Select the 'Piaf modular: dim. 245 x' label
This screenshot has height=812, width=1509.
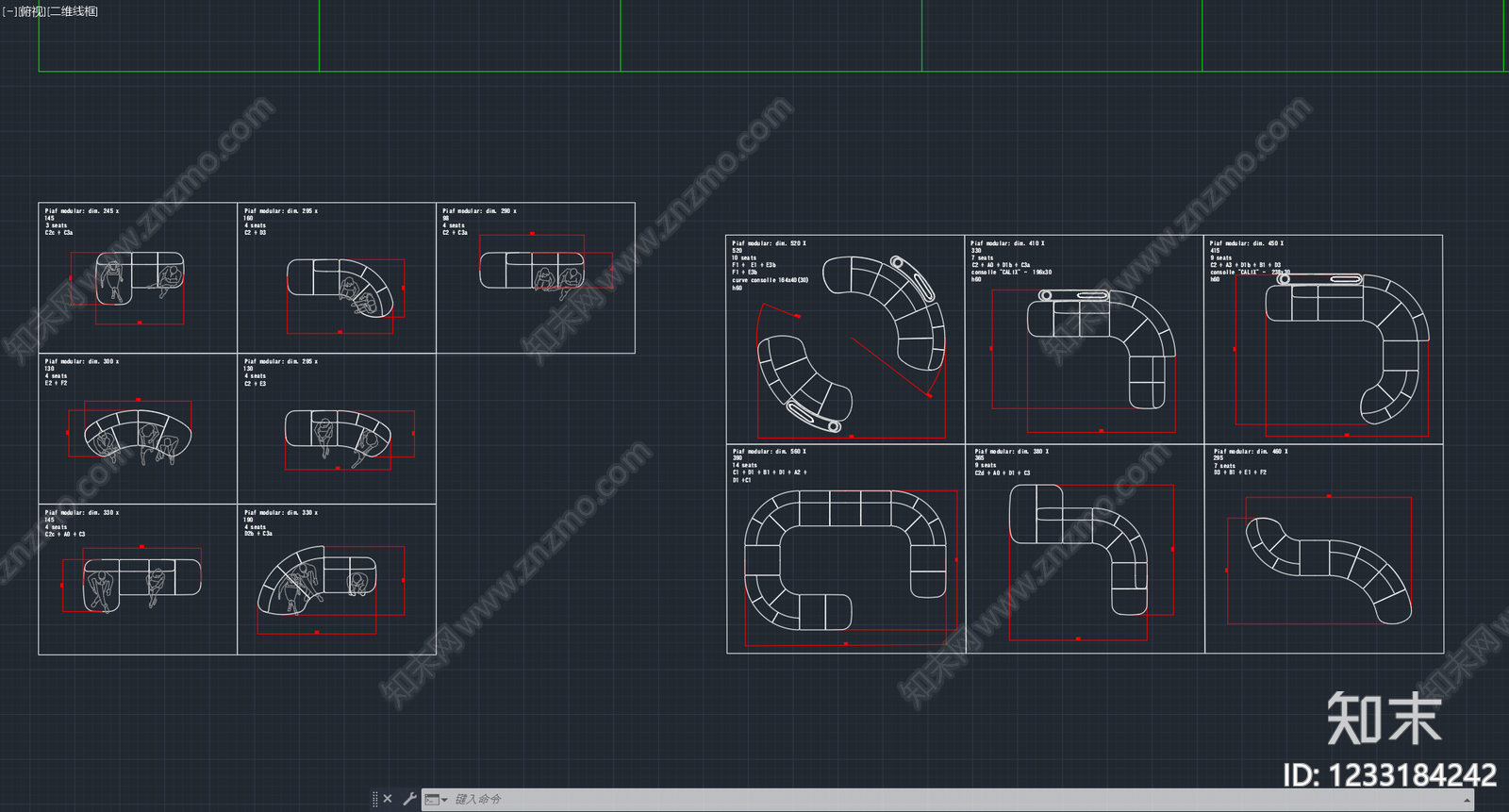pyautogui.click(x=82, y=211)
